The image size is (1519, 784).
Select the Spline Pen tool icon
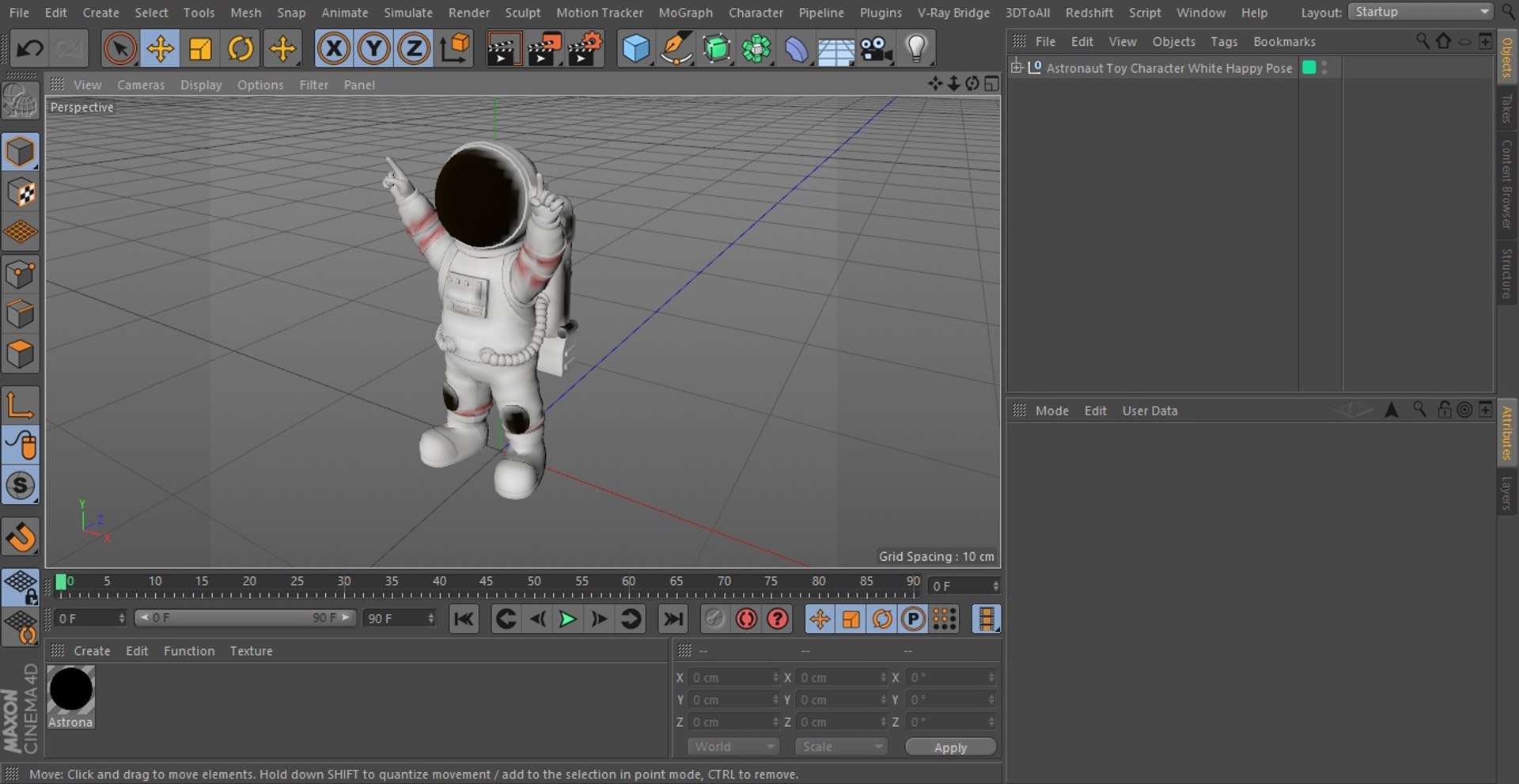click(676, 49)
